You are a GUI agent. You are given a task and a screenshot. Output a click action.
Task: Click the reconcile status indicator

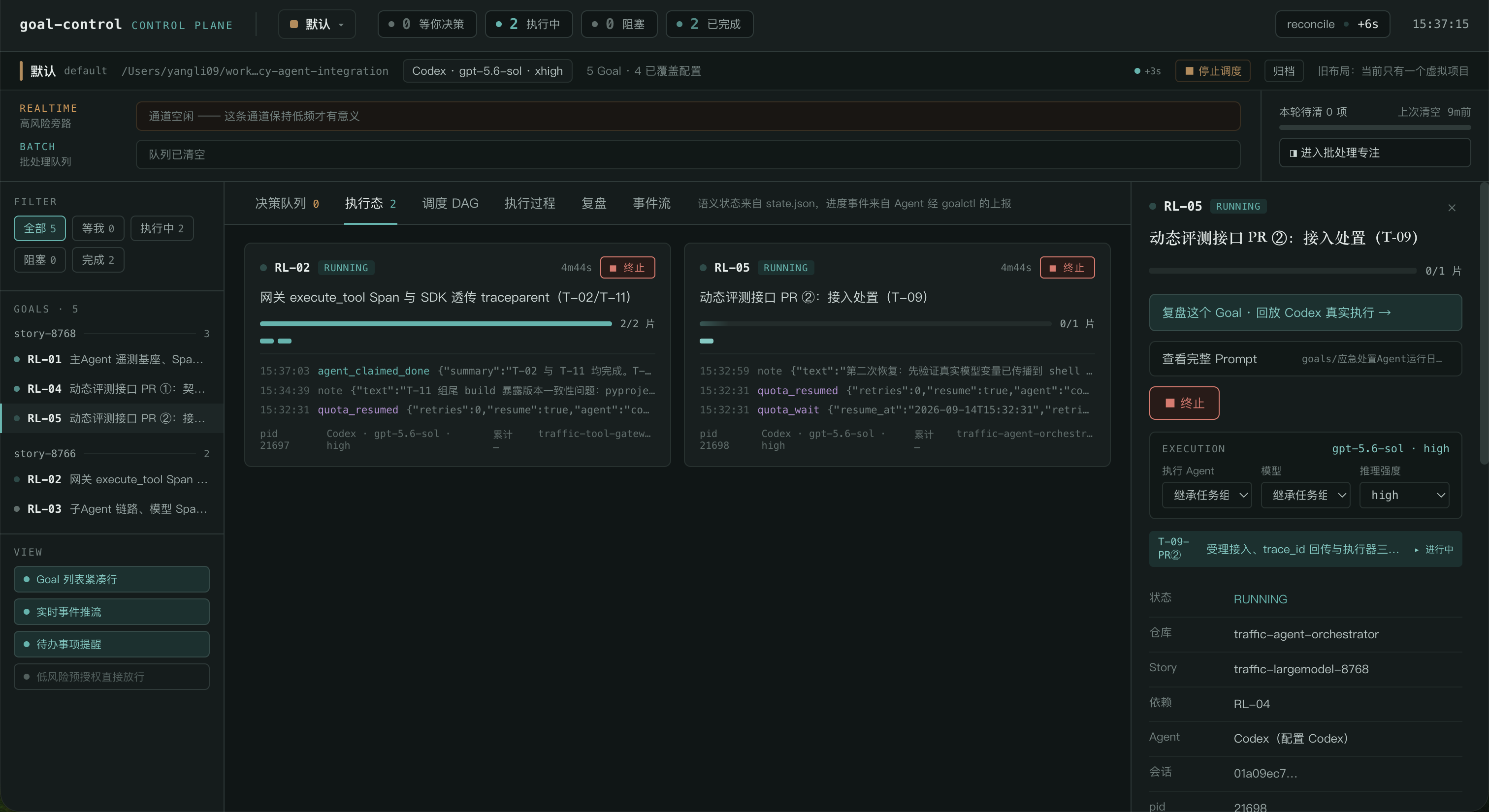(1332, 24)
